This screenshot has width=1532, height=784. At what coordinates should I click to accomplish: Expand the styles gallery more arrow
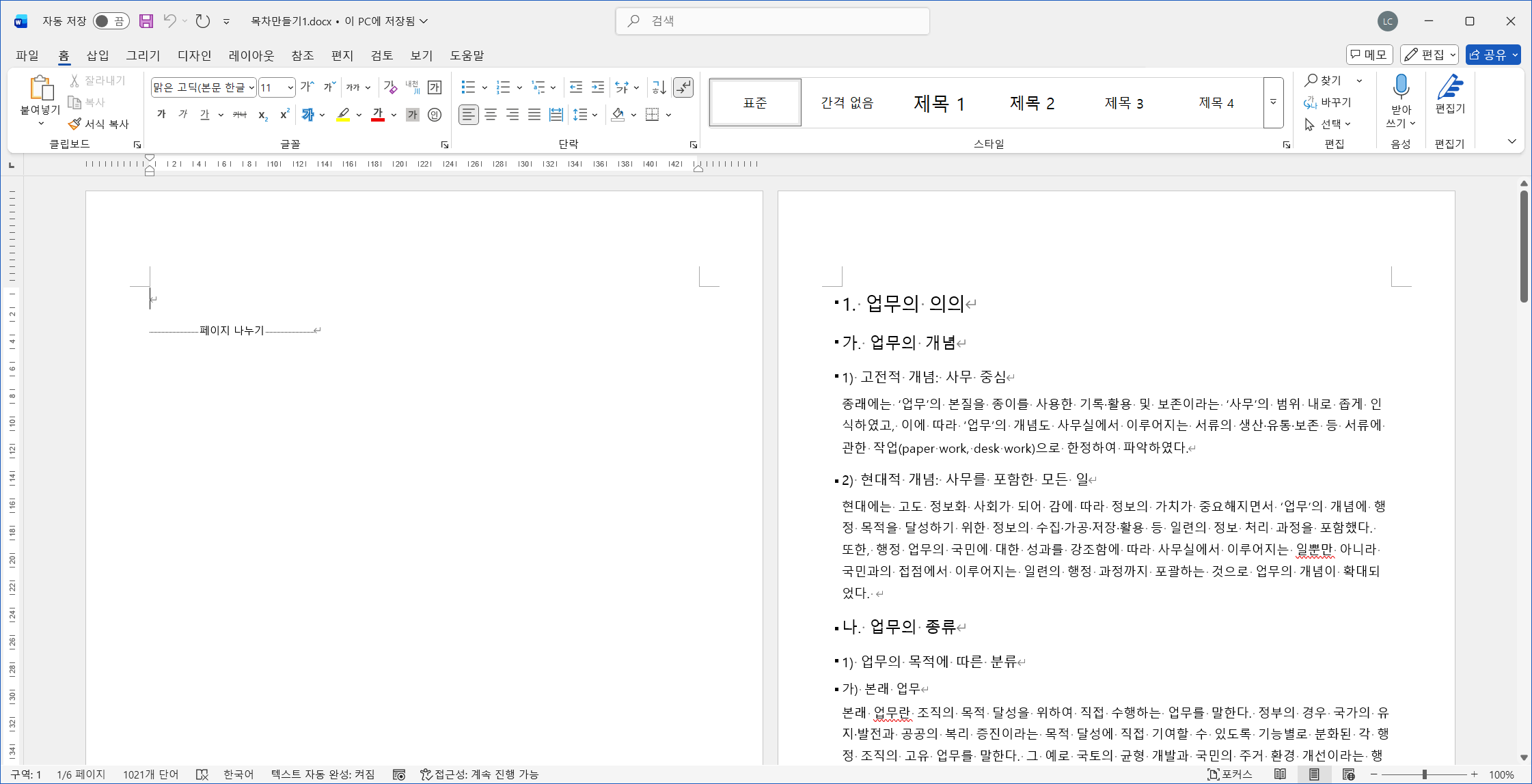coord(1273,102)
